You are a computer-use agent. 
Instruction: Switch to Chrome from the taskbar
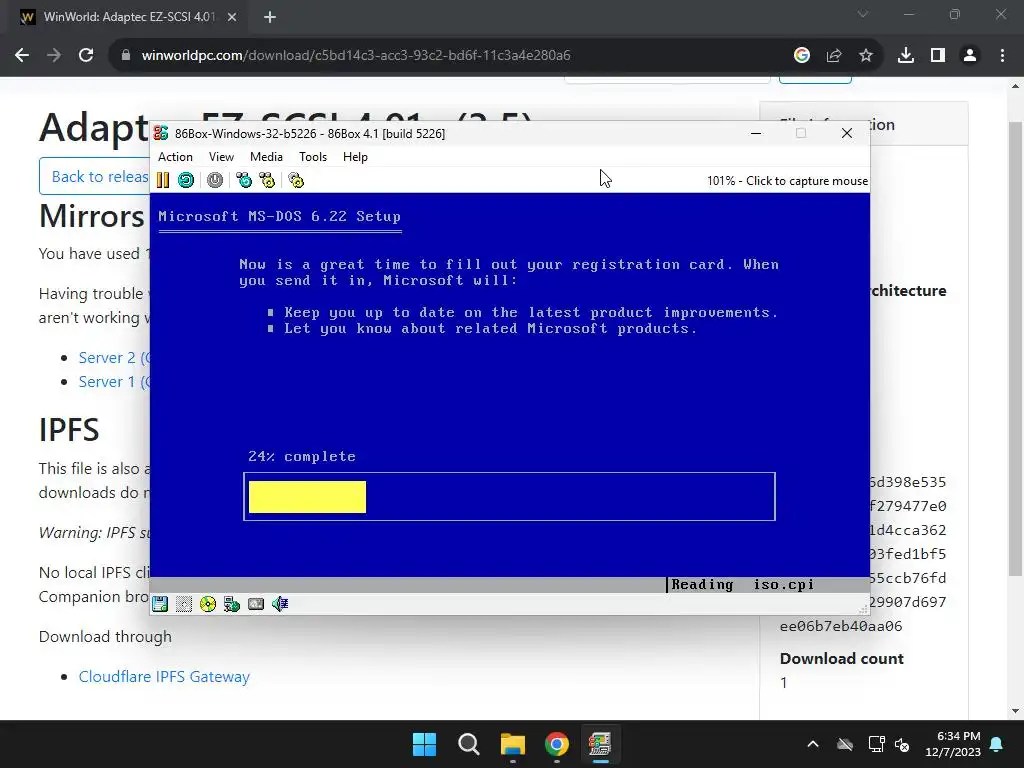click(556, 744)
